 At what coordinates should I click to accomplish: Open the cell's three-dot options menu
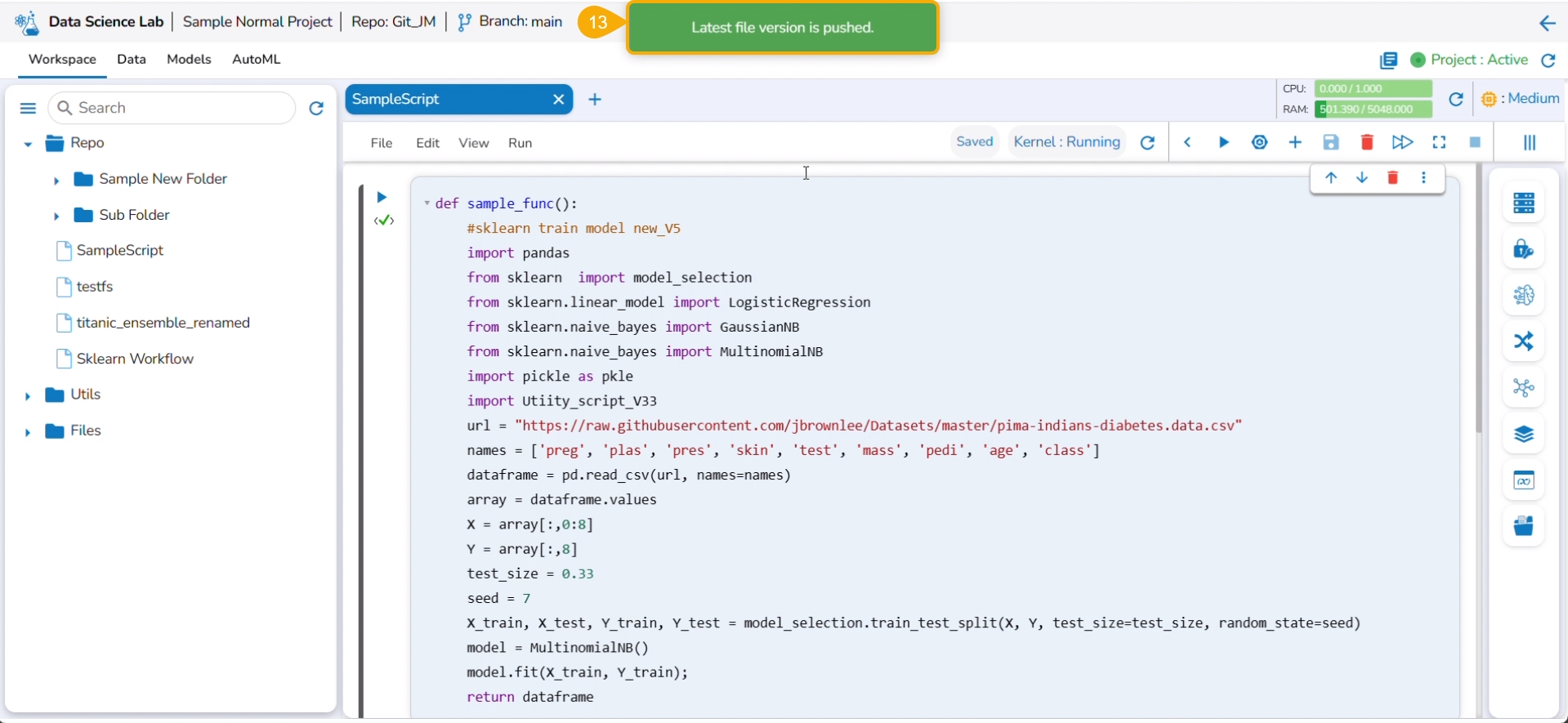click(x=1424, y=178)
